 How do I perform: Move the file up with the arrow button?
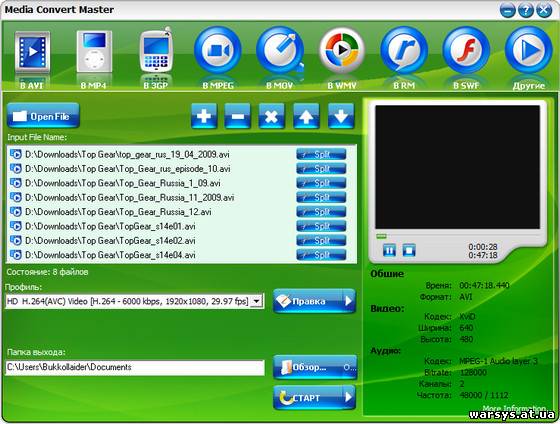pyautogui.click(x=306, y=116)
